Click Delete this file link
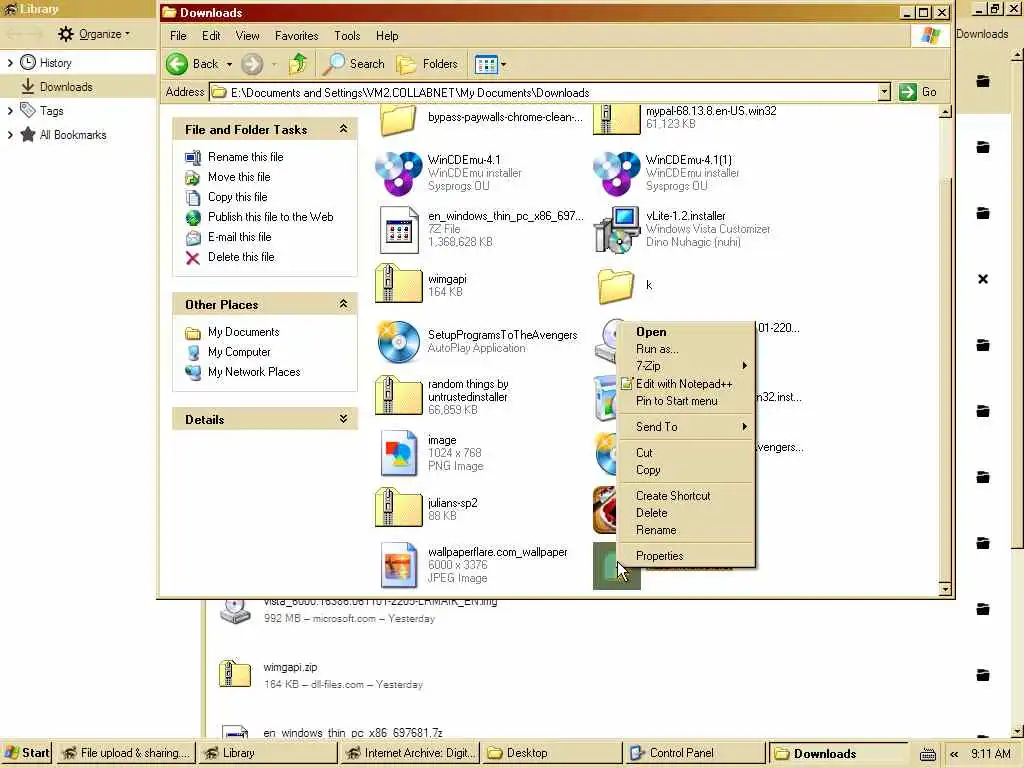This screenshot has height=768, width=1024. point(241,257)
